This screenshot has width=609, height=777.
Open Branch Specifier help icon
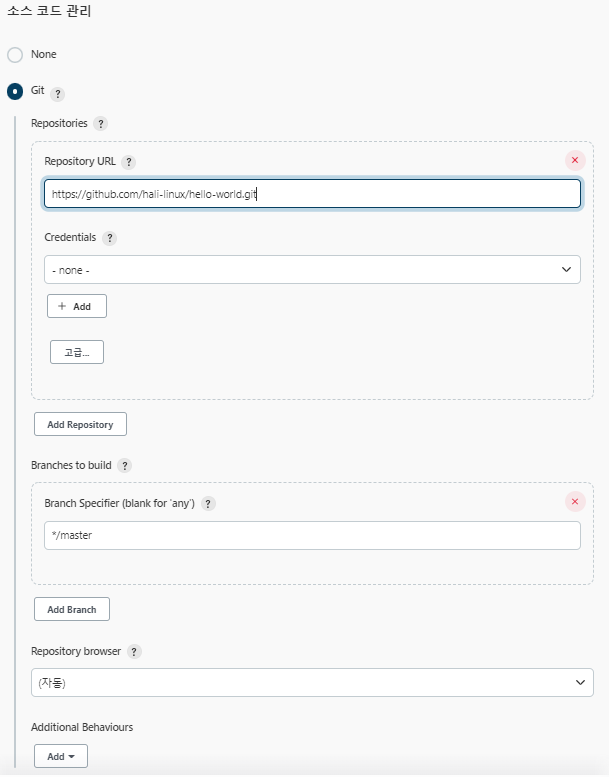[x=208, y=504]
